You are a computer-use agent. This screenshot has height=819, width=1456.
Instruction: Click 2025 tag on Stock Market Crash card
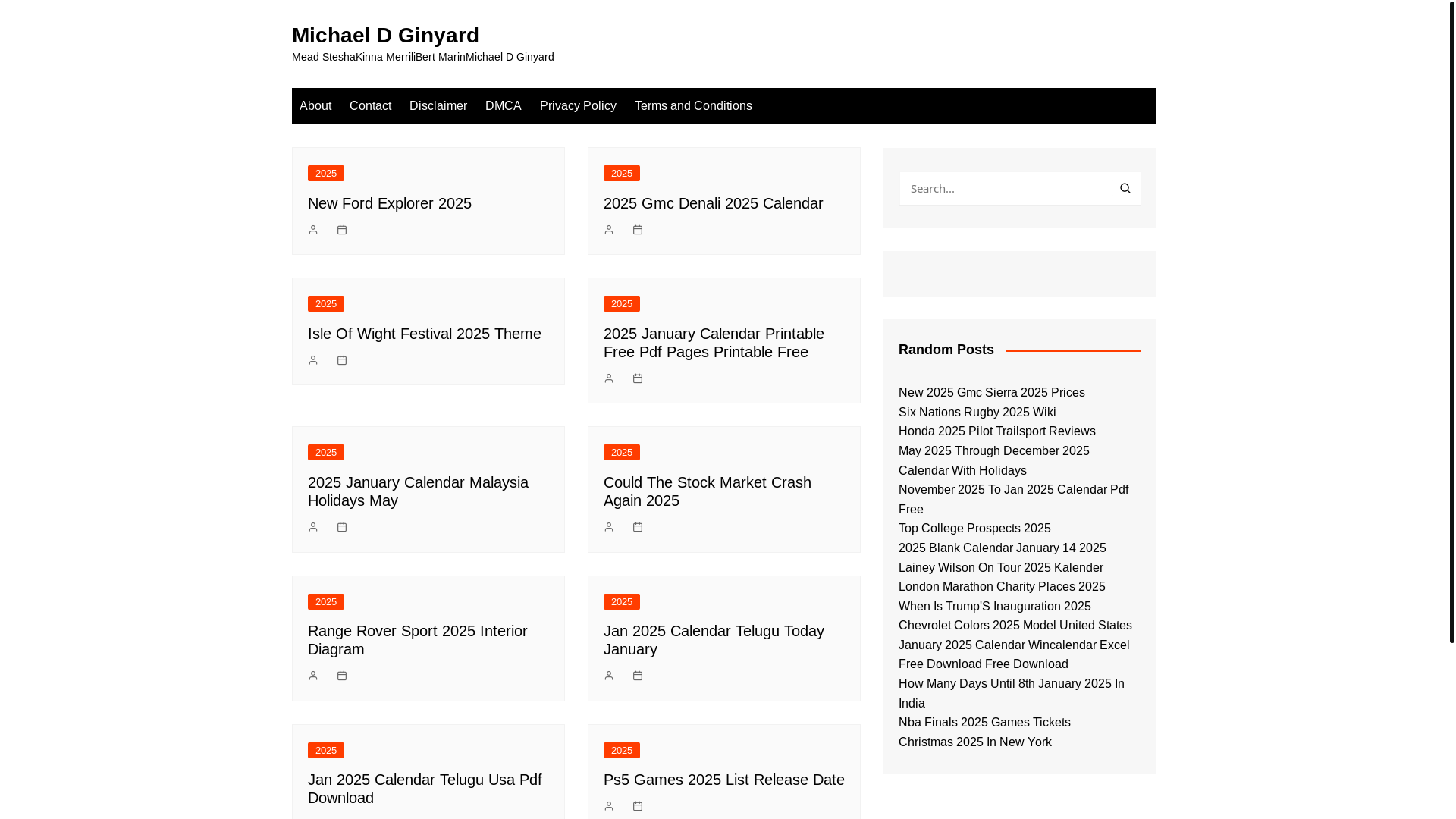click(622, 453)
